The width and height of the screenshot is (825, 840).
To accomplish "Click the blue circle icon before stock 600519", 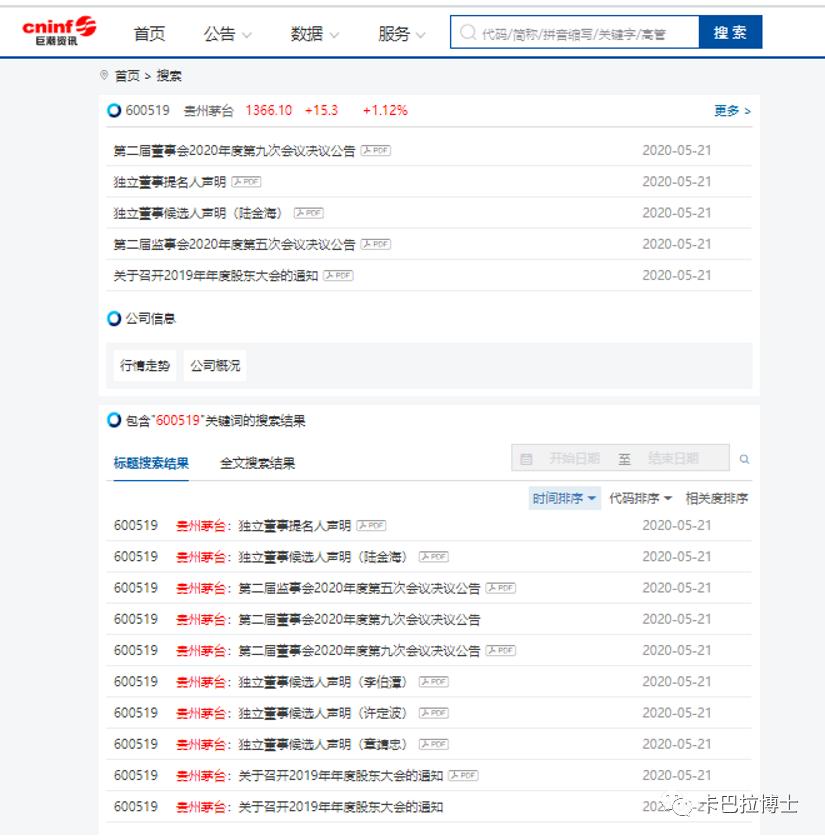I will 113,110.
